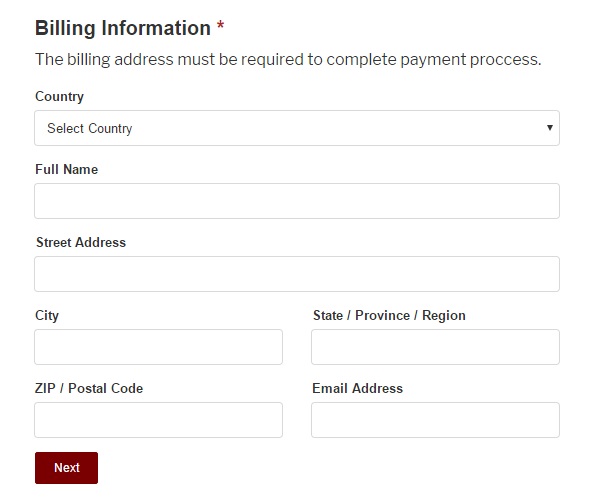Click the Country field label
This screenshot has height=502, width=590.
click(x=59, y=97)
